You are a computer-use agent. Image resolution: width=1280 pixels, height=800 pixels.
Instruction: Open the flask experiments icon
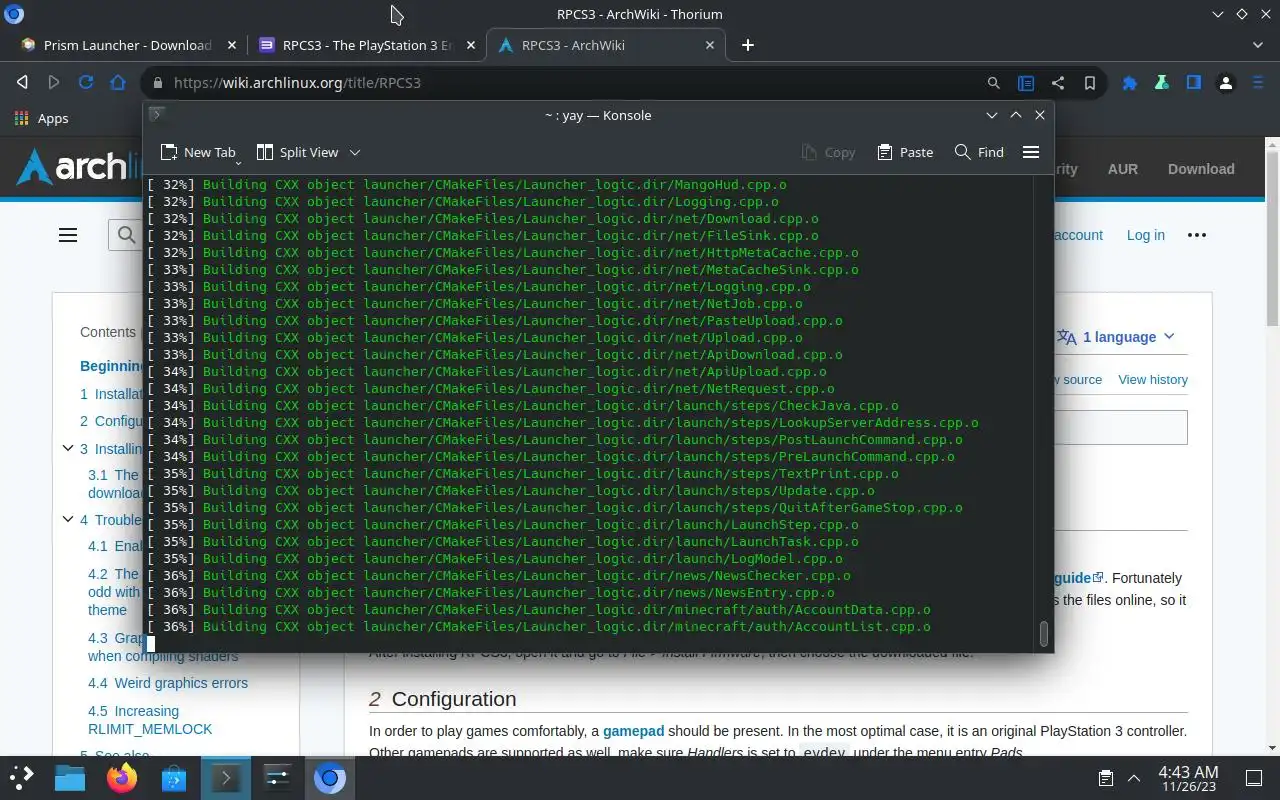(1162, 83)
